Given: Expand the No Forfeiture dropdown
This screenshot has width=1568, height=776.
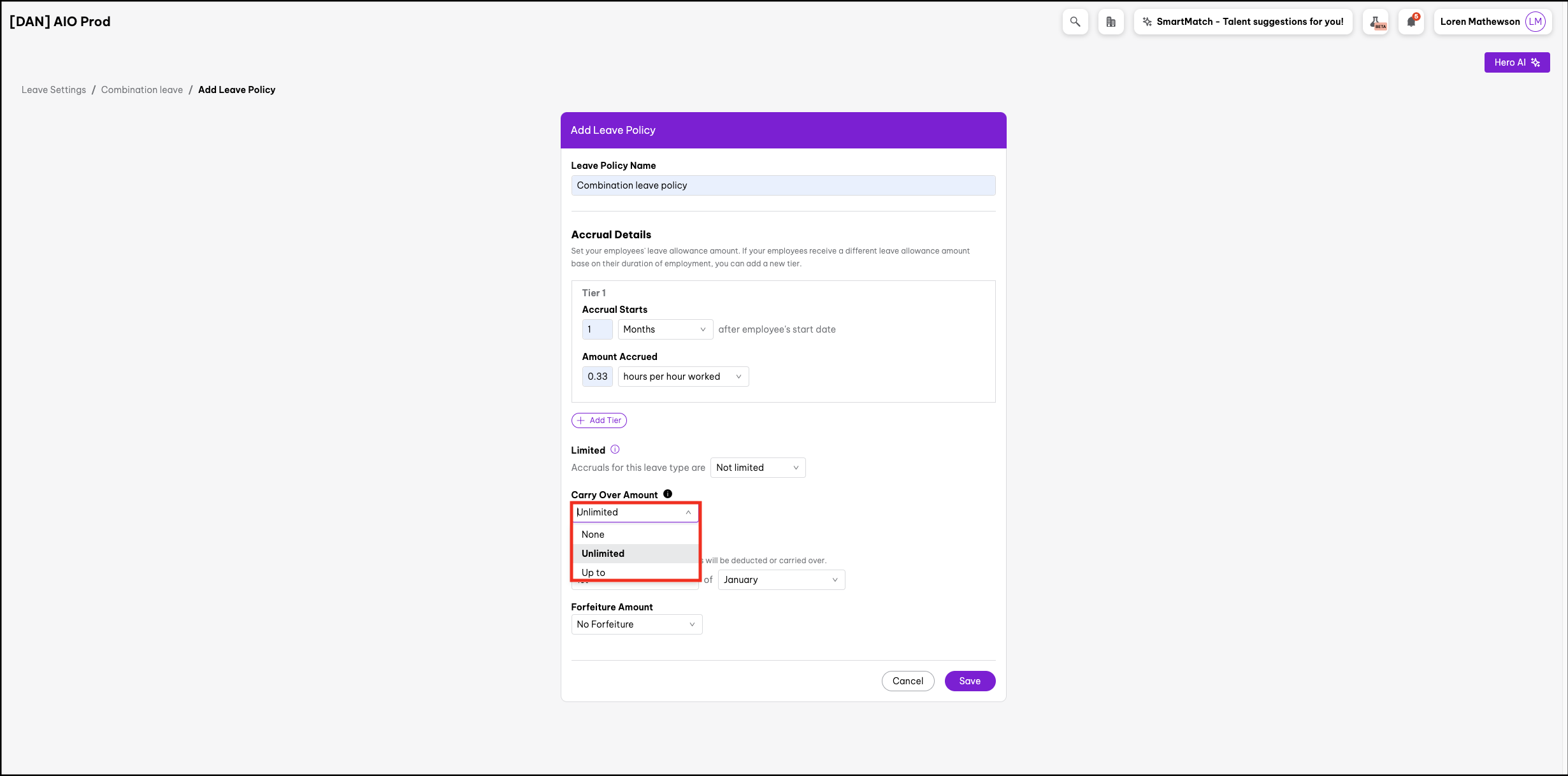Looking at the screenshot, I should click(636, 624).
